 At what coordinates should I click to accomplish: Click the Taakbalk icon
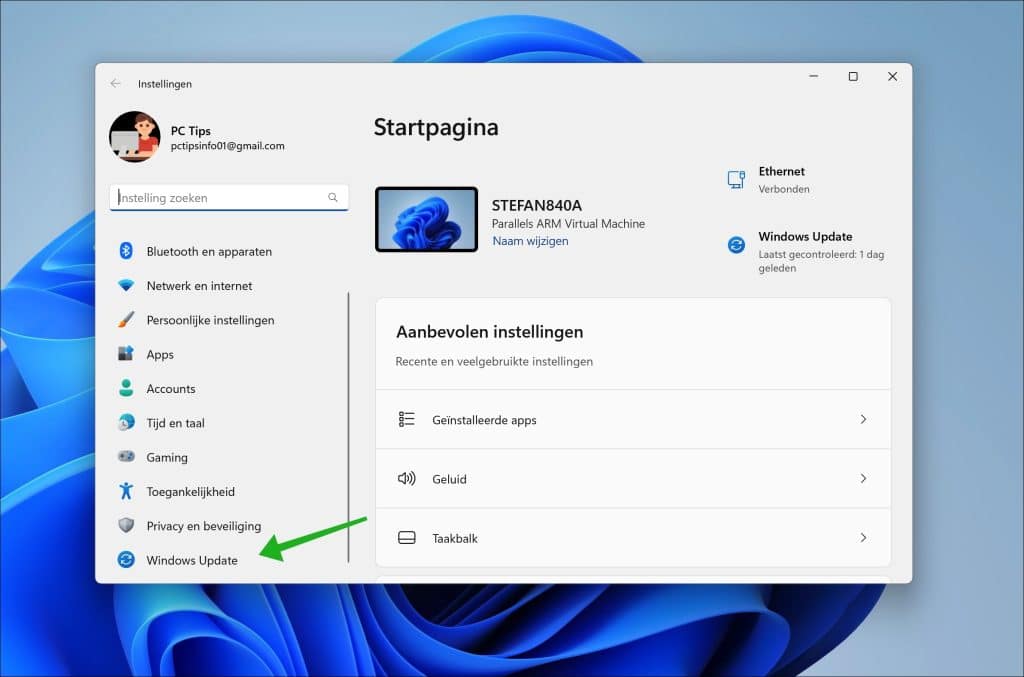click(x=406, y=538)
